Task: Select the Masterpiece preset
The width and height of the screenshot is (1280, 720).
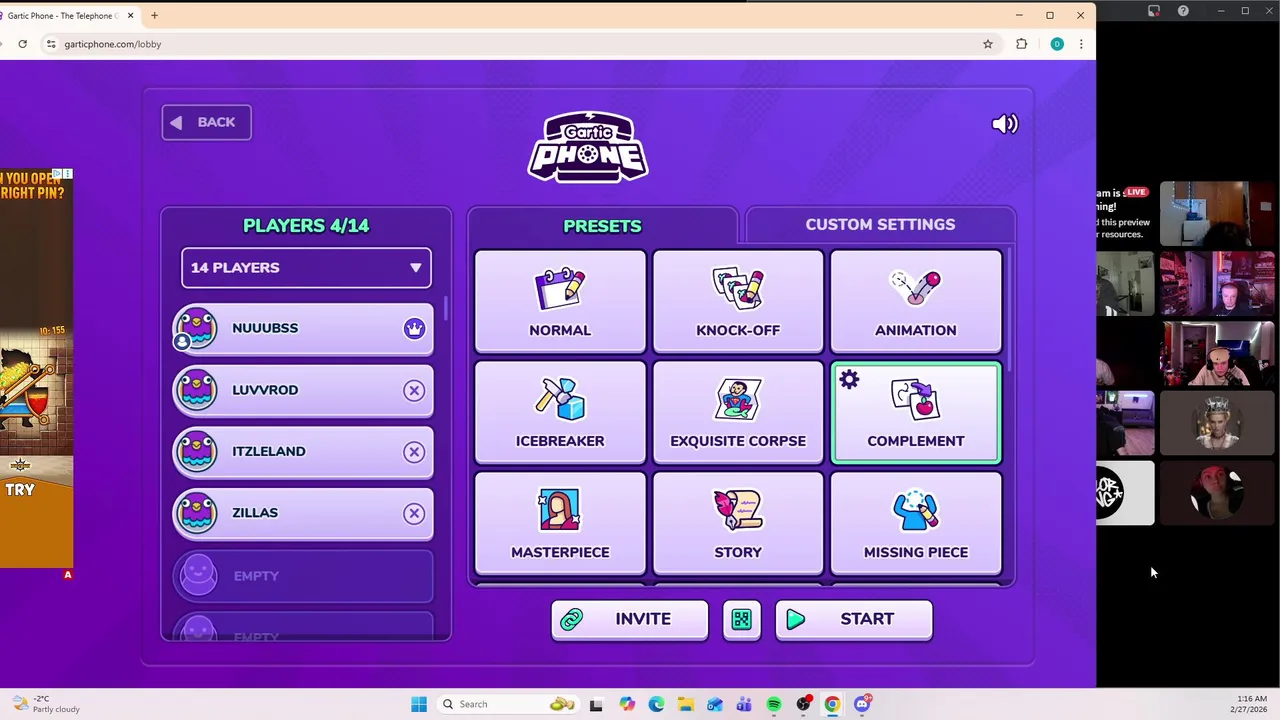Action: pos(560,523)
